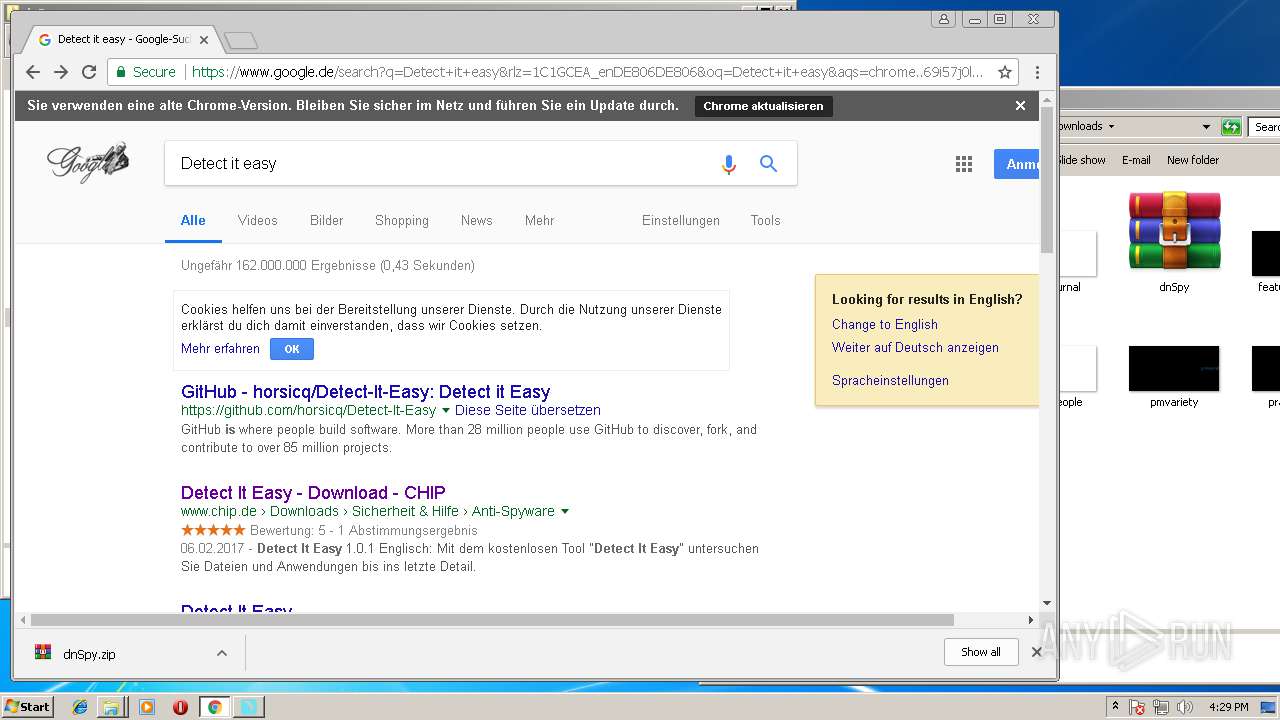Click Chrome back arrow
1280x720 pixels.
point(33,72)
